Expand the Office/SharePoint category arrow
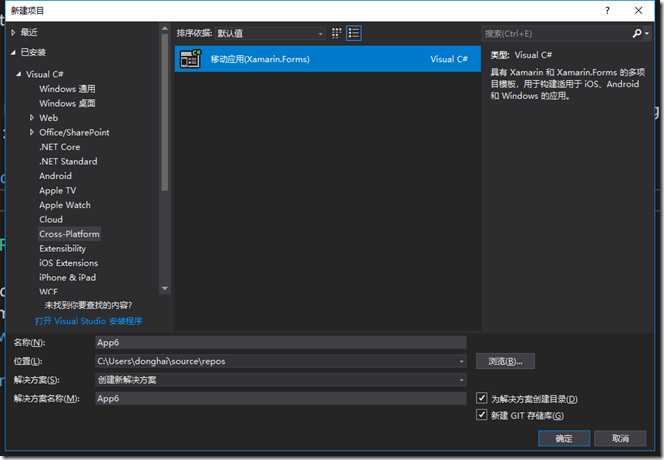This screenshot has height=460, width=664. (32, 132)
